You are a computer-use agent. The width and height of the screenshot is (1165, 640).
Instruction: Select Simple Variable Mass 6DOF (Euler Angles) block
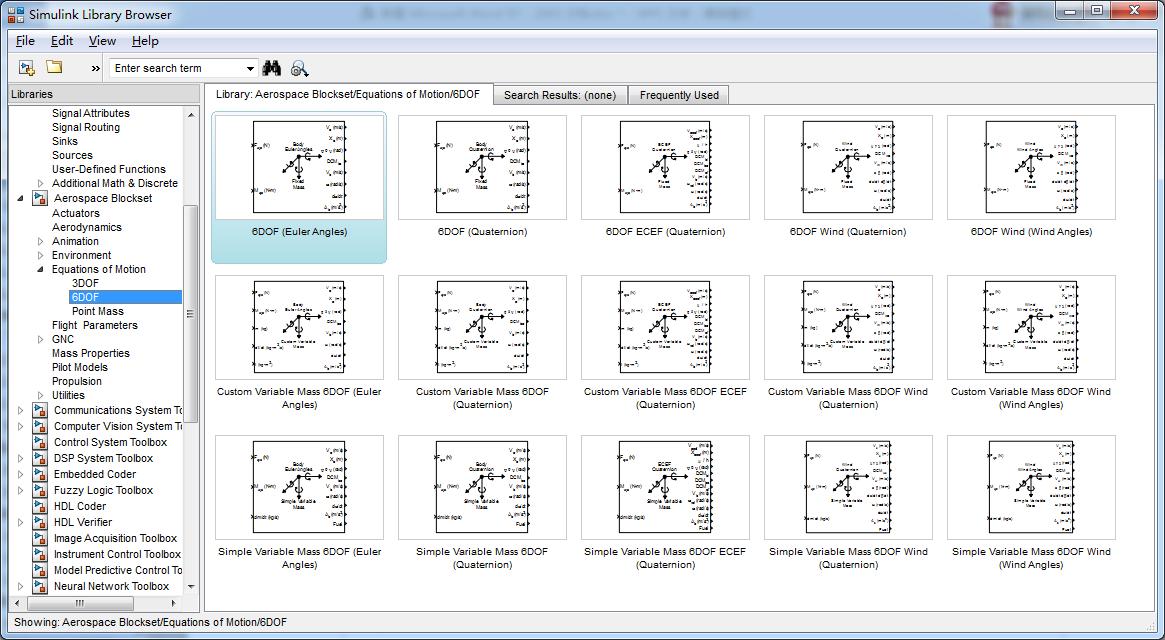click(x=299, y=503)
